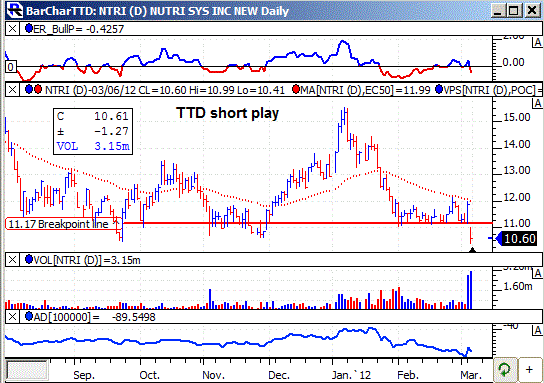Image resolution: width=544 pixels, height=383 pixels.
Task: Click the 13.00 price axis label
Action: (x=517, y=170)
